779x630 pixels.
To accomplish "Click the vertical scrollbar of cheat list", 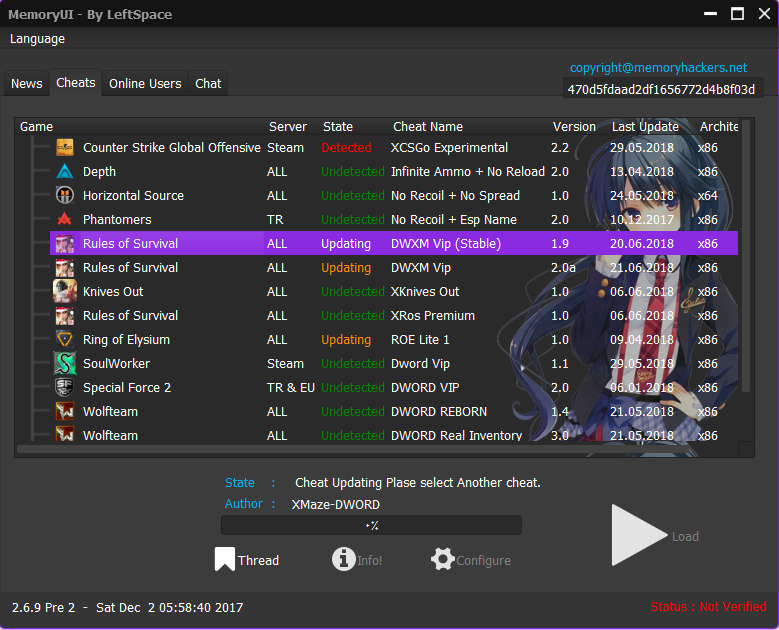I will tap(746, 256).
